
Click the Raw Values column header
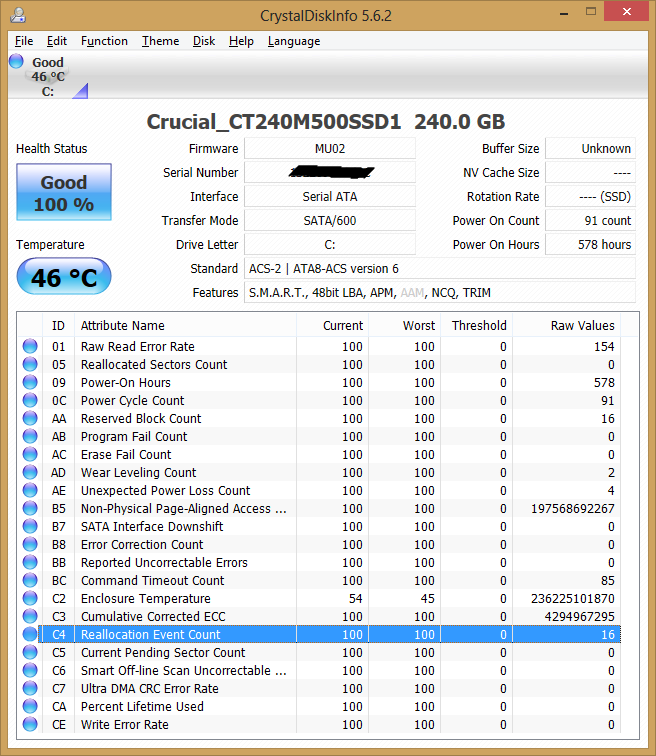pyautogui.click(x=582, y=325)
